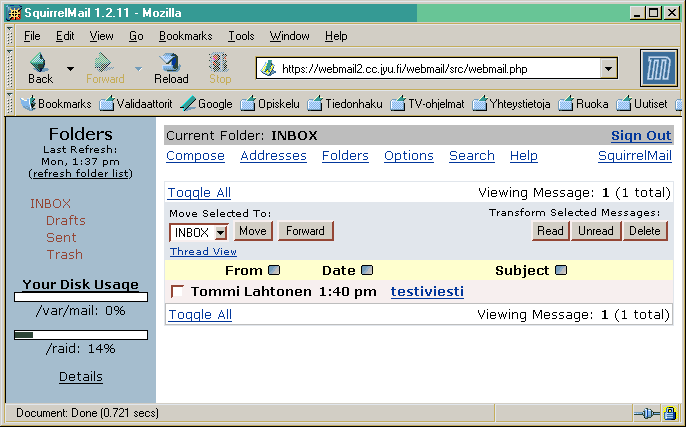Click the disk usage Details link
Screen dimensions: 686x427
tap(81, 377)
